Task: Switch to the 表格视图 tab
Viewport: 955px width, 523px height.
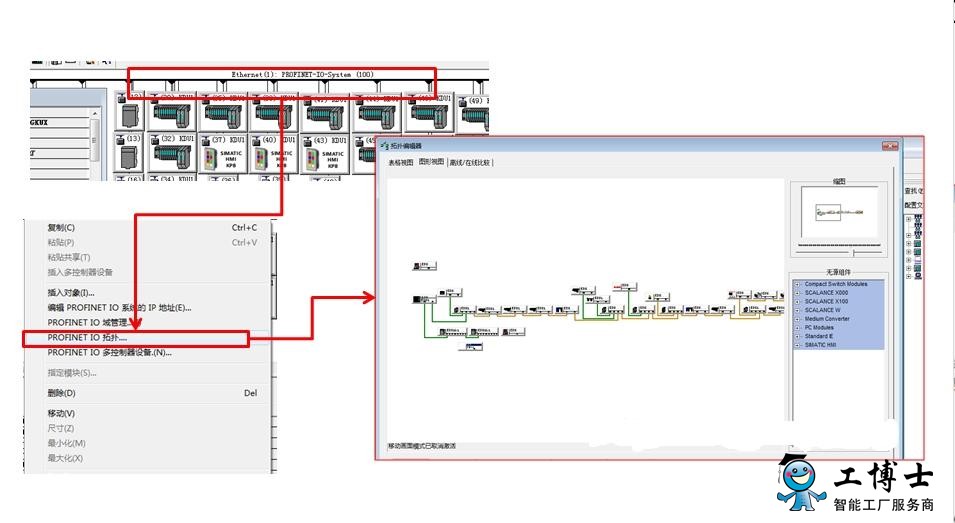Action: click(401, 163)
